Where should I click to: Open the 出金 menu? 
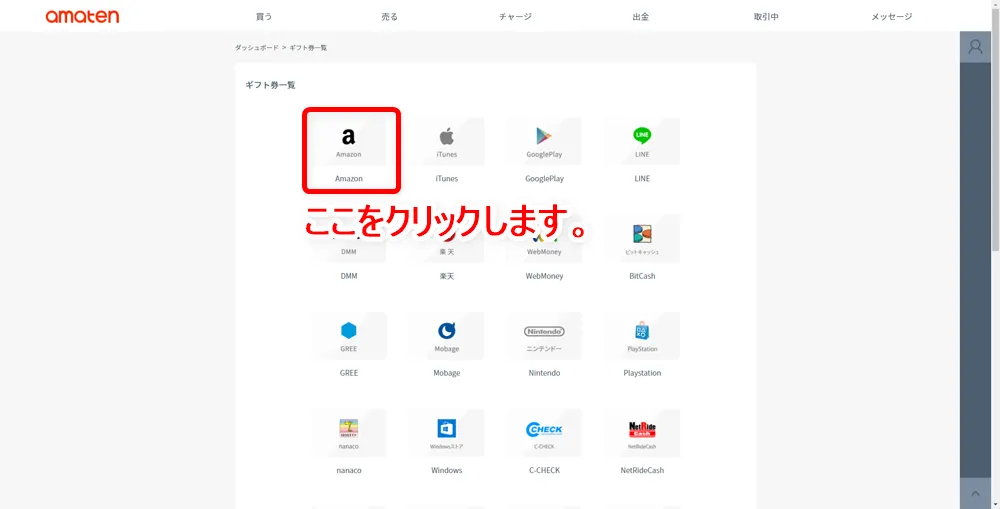641,17
